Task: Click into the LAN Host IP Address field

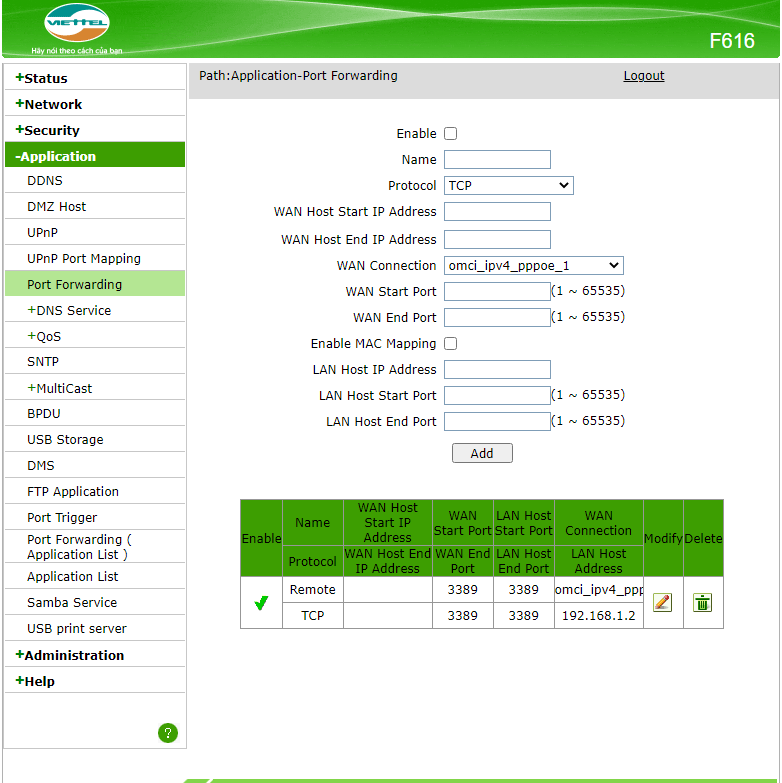Action: click(x=497, y=369)
